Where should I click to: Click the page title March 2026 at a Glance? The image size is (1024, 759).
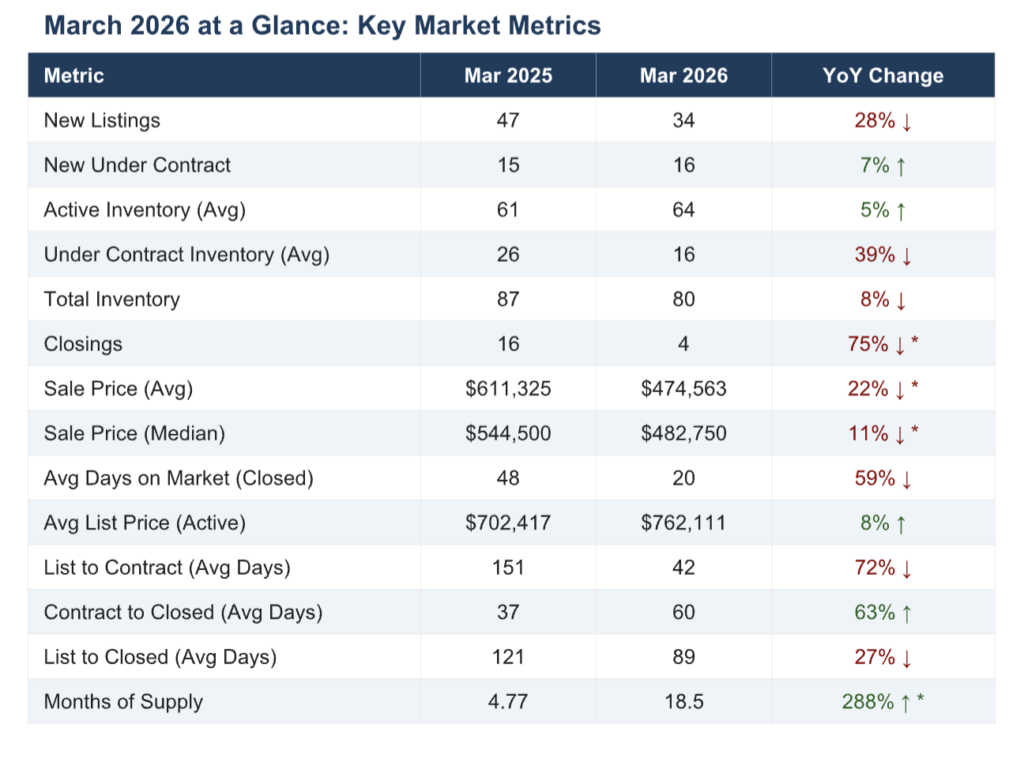click(322, 25)
